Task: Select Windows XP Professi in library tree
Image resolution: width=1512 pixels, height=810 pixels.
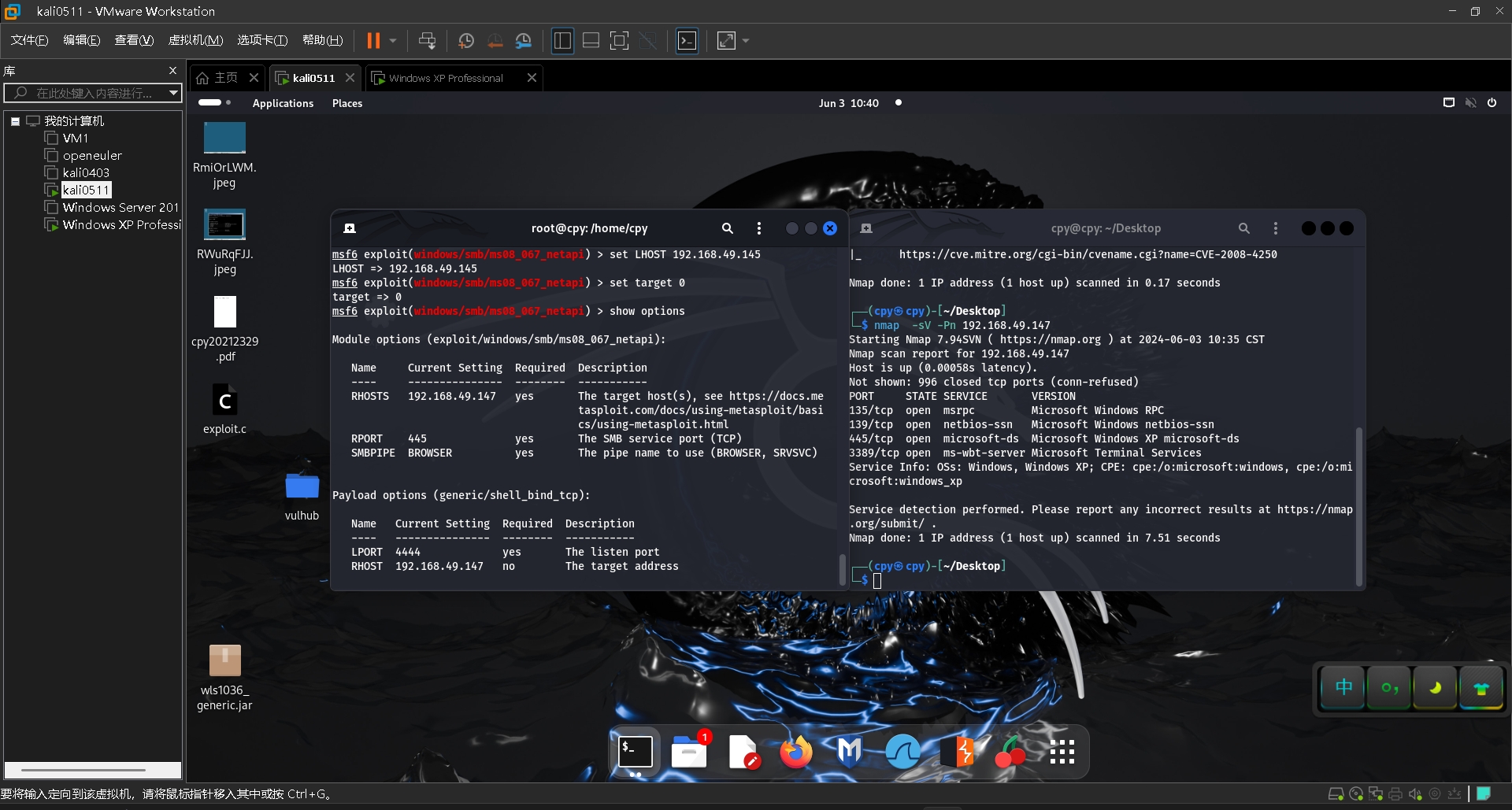Action: pos(121,224)
